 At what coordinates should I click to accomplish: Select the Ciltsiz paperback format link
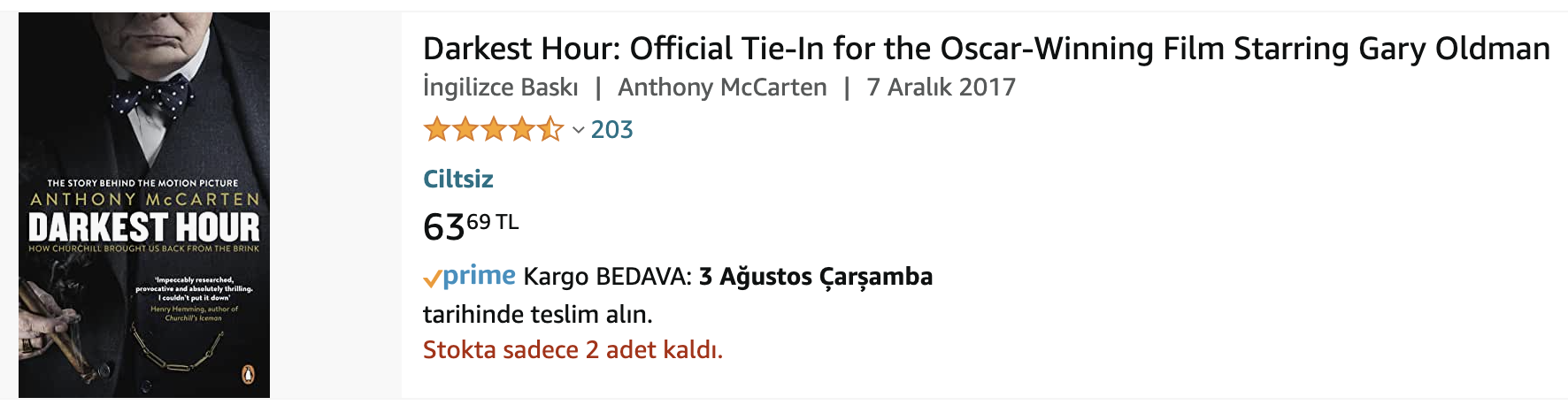click(458, 179)
